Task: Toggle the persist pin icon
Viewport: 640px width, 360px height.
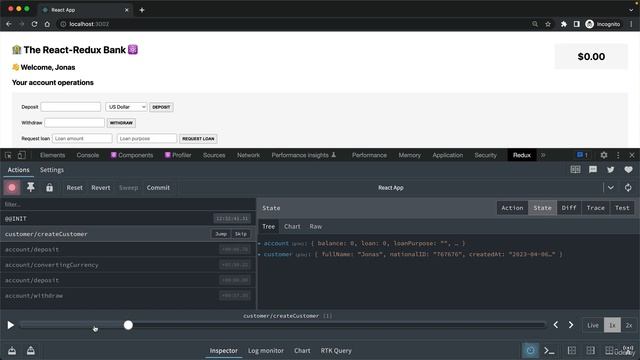Action: click(31, 187)
